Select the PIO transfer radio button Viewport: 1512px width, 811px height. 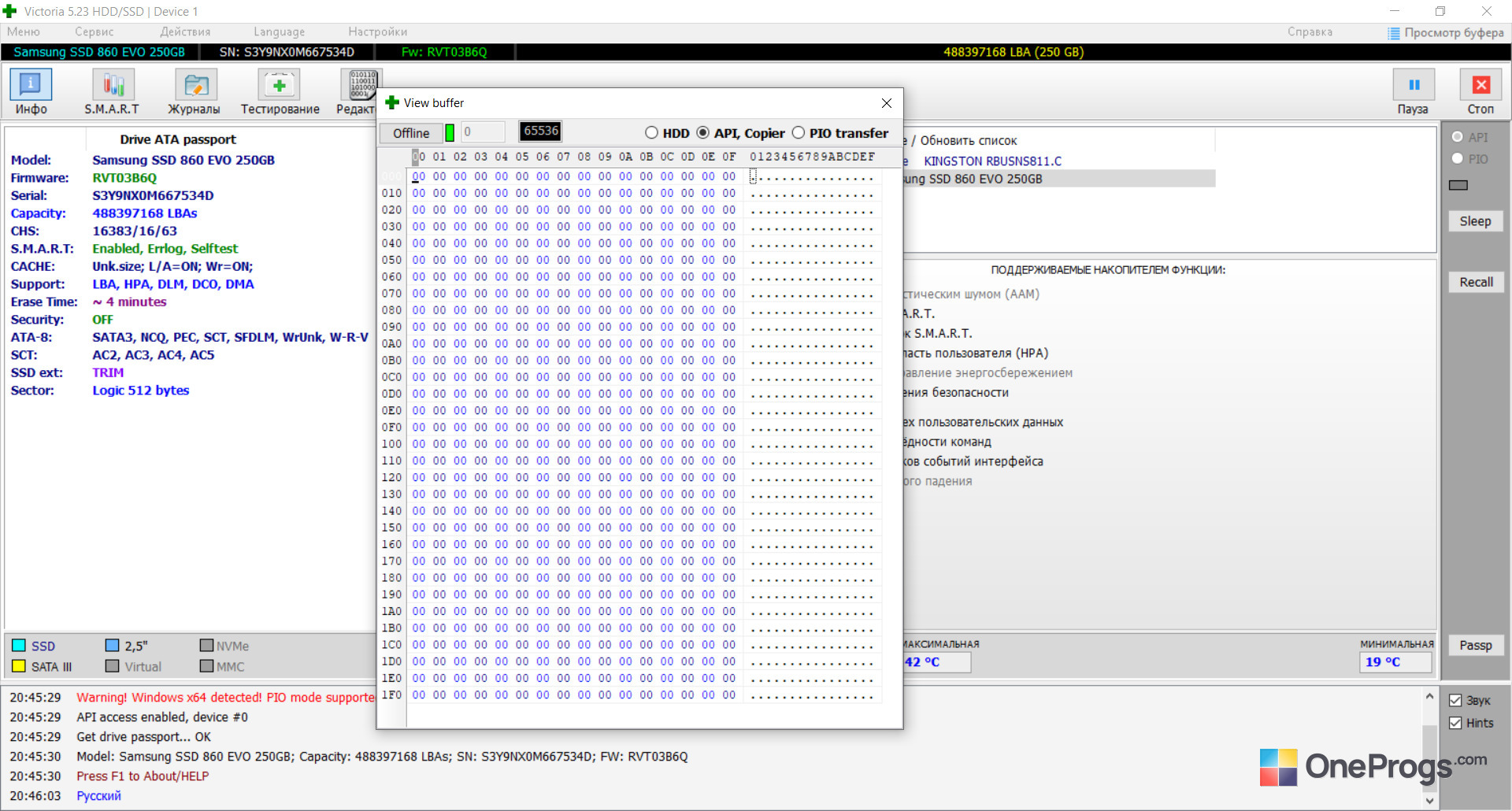798,132
